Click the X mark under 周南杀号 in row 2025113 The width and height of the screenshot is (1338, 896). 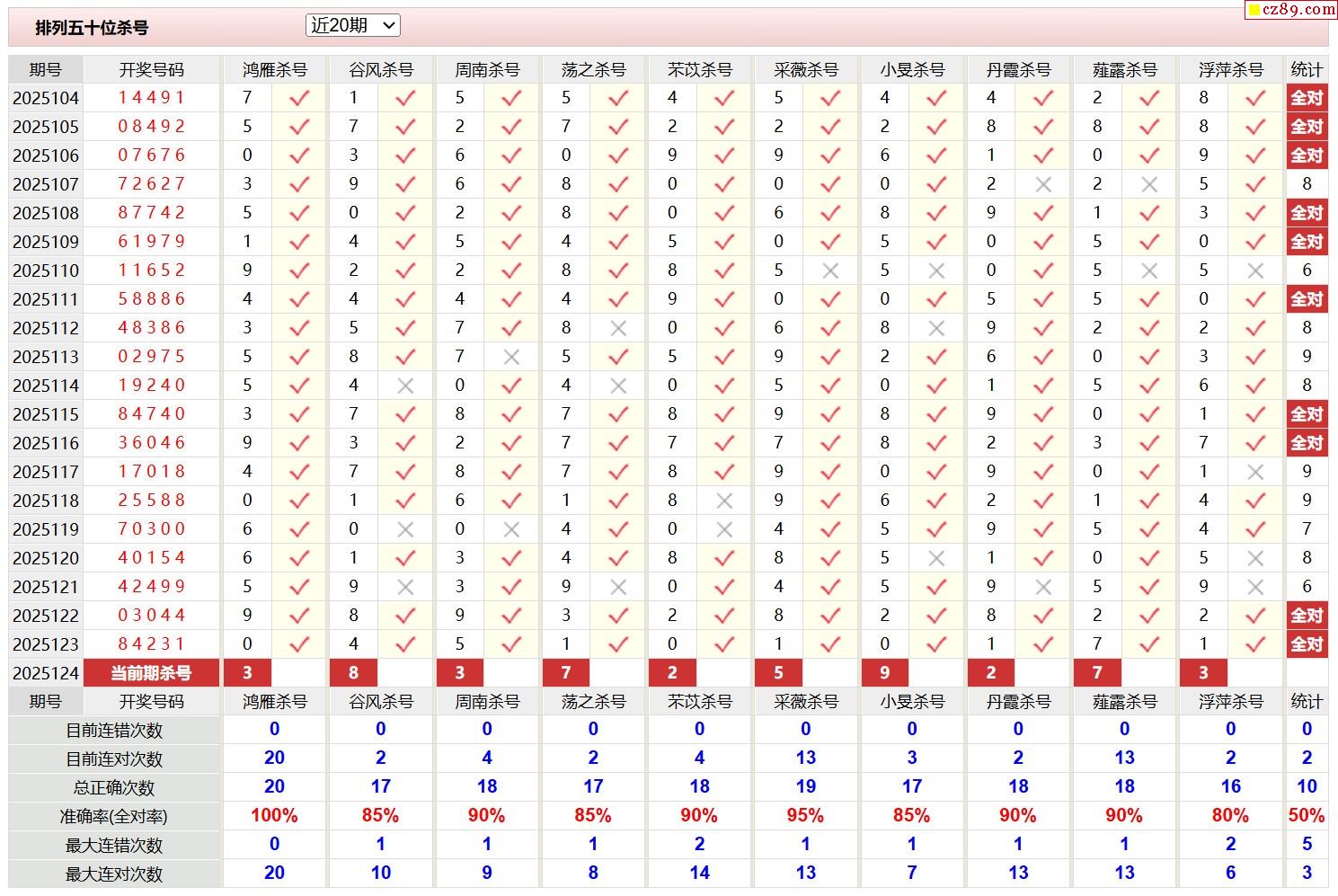pyautogui.click(x=511, y=357)
